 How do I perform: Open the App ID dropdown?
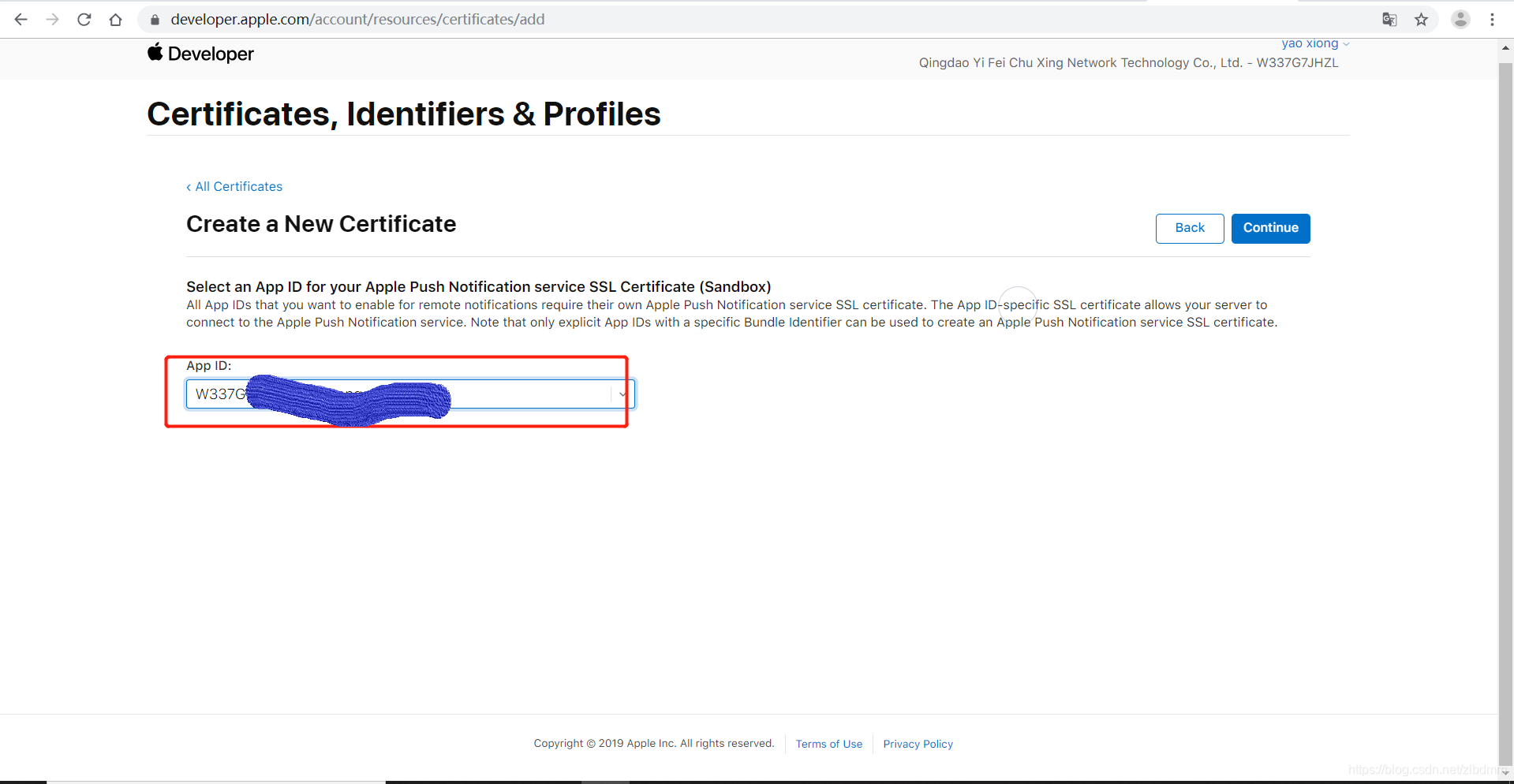410,394
